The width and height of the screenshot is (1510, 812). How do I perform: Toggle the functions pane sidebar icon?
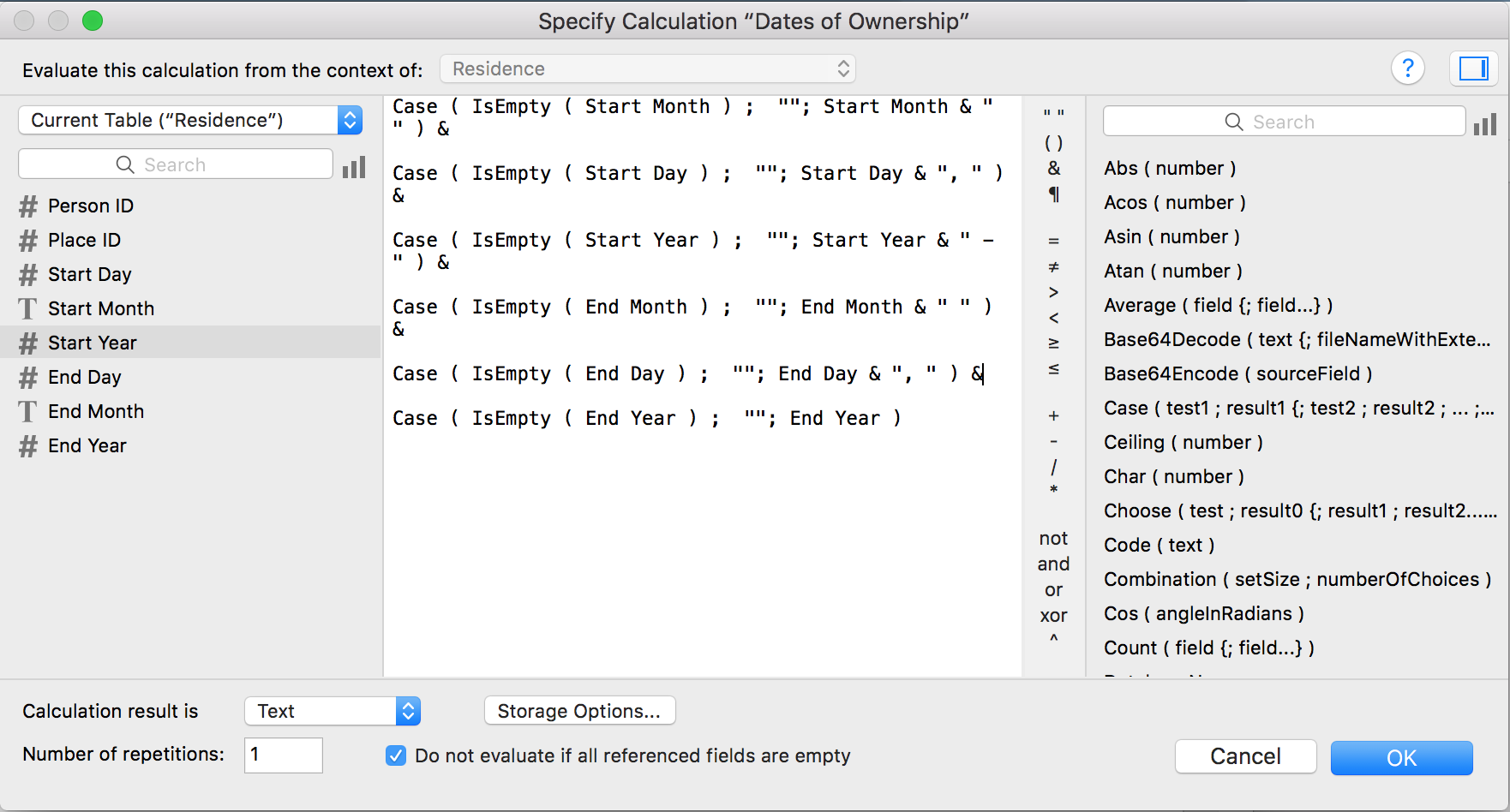click(1473, 69)
